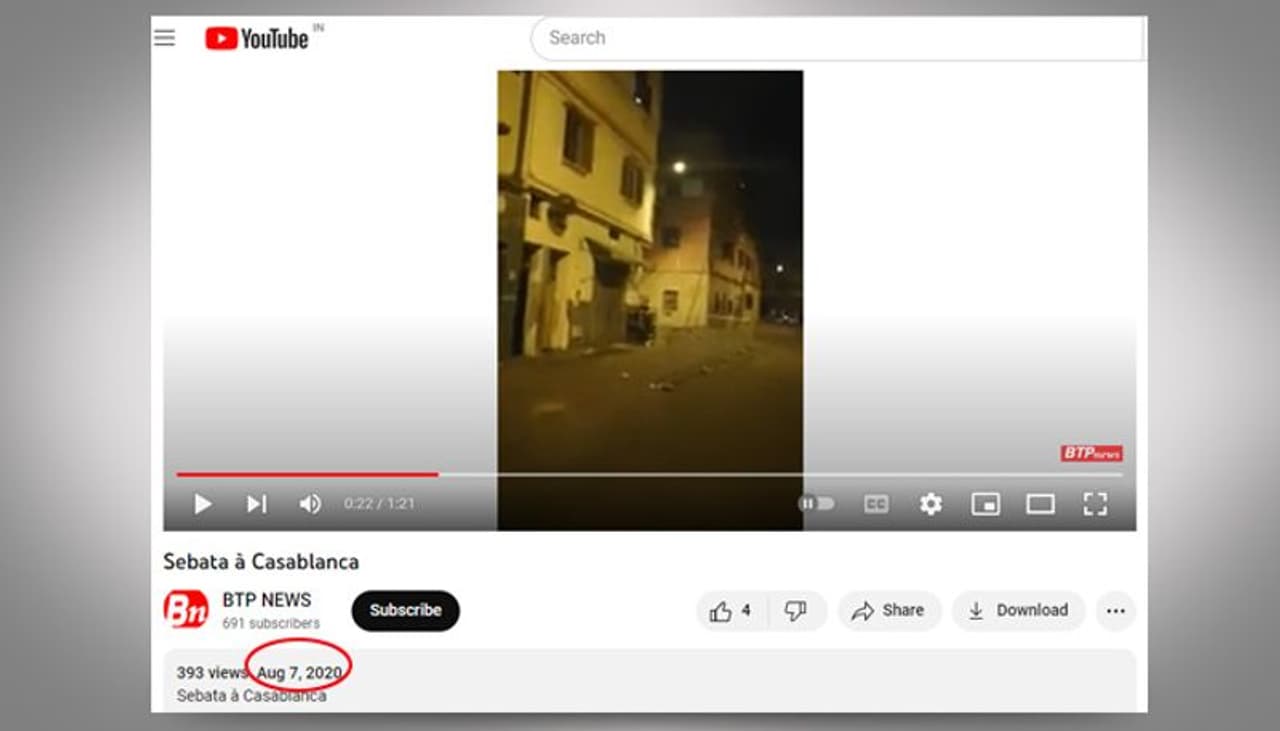Open the hamburger guide menu
This screenshot has height=731, width=1280.
pyautogui.click(x=164, y=38)
